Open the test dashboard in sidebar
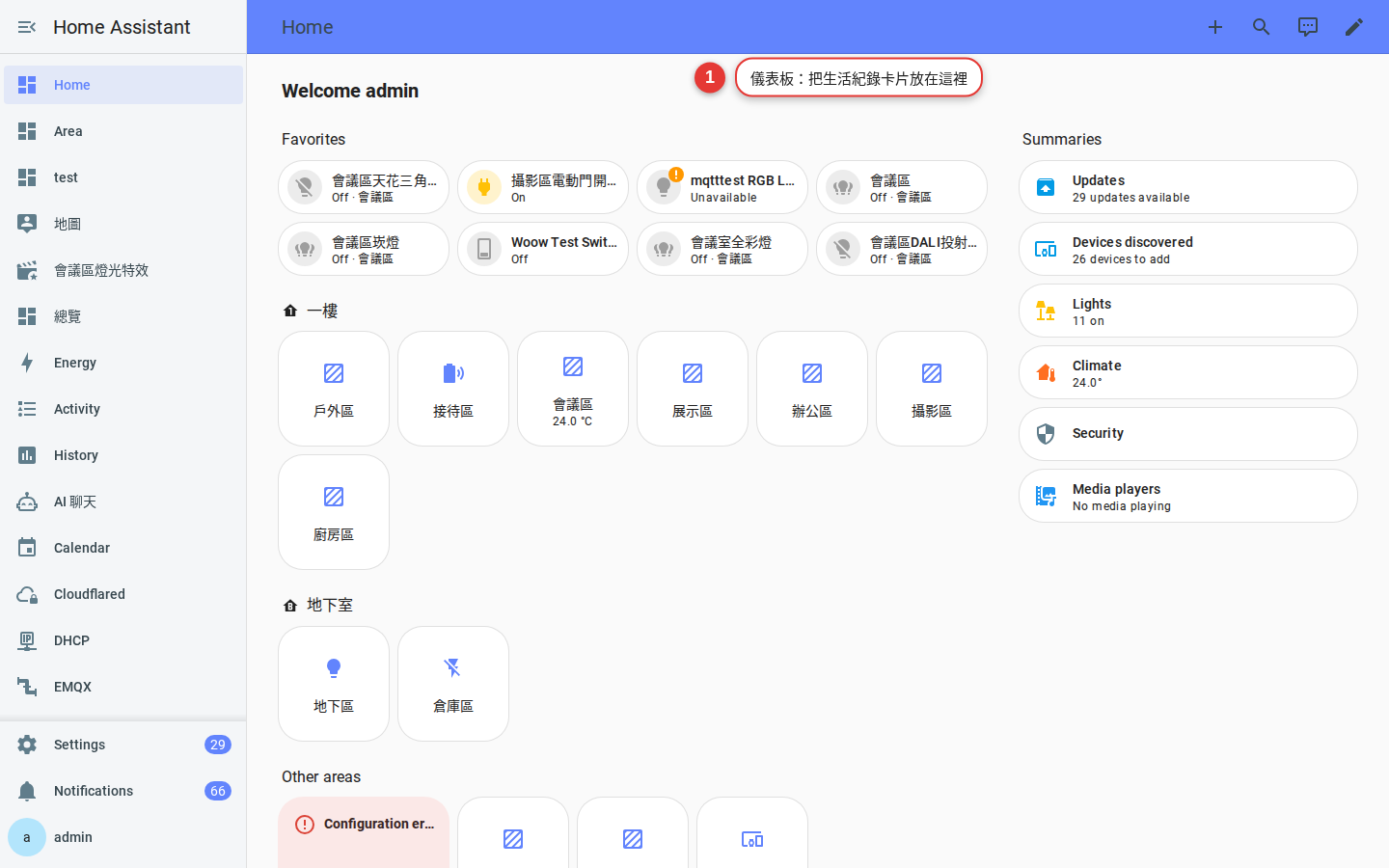Screen dimensions: 1389x868 click(123, 177)
